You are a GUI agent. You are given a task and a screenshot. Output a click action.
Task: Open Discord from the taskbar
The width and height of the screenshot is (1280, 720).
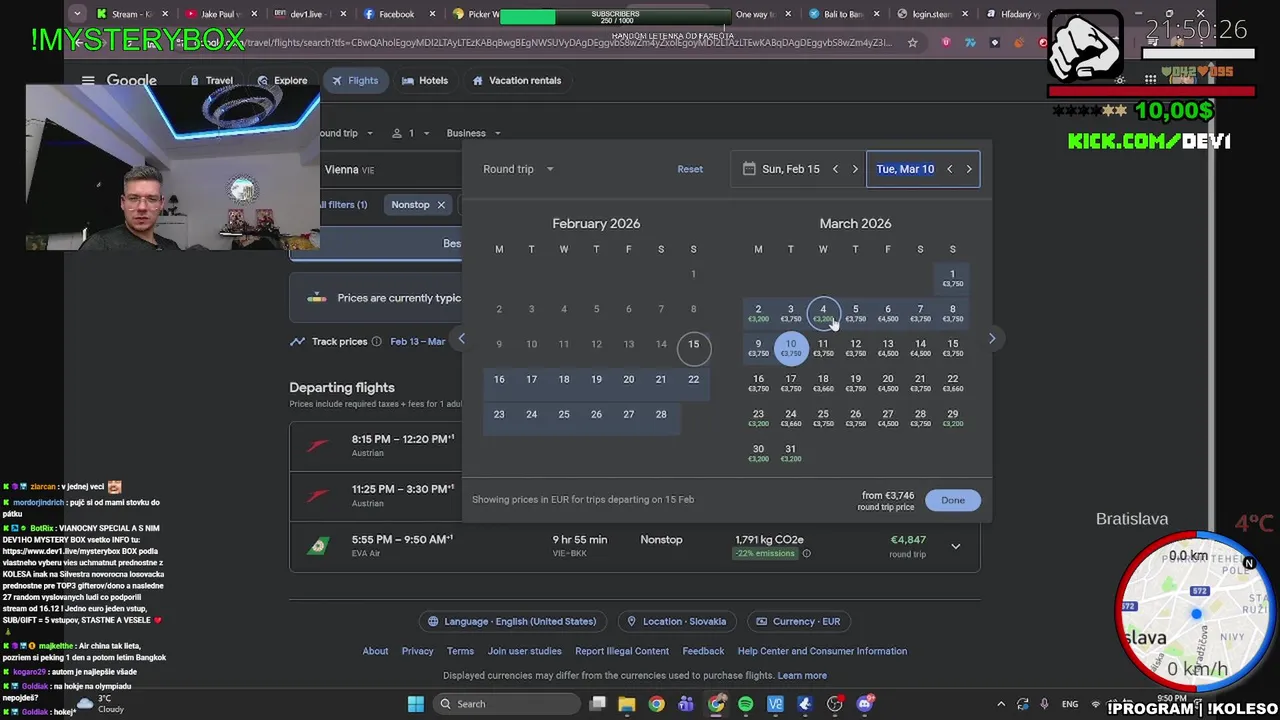865,704
